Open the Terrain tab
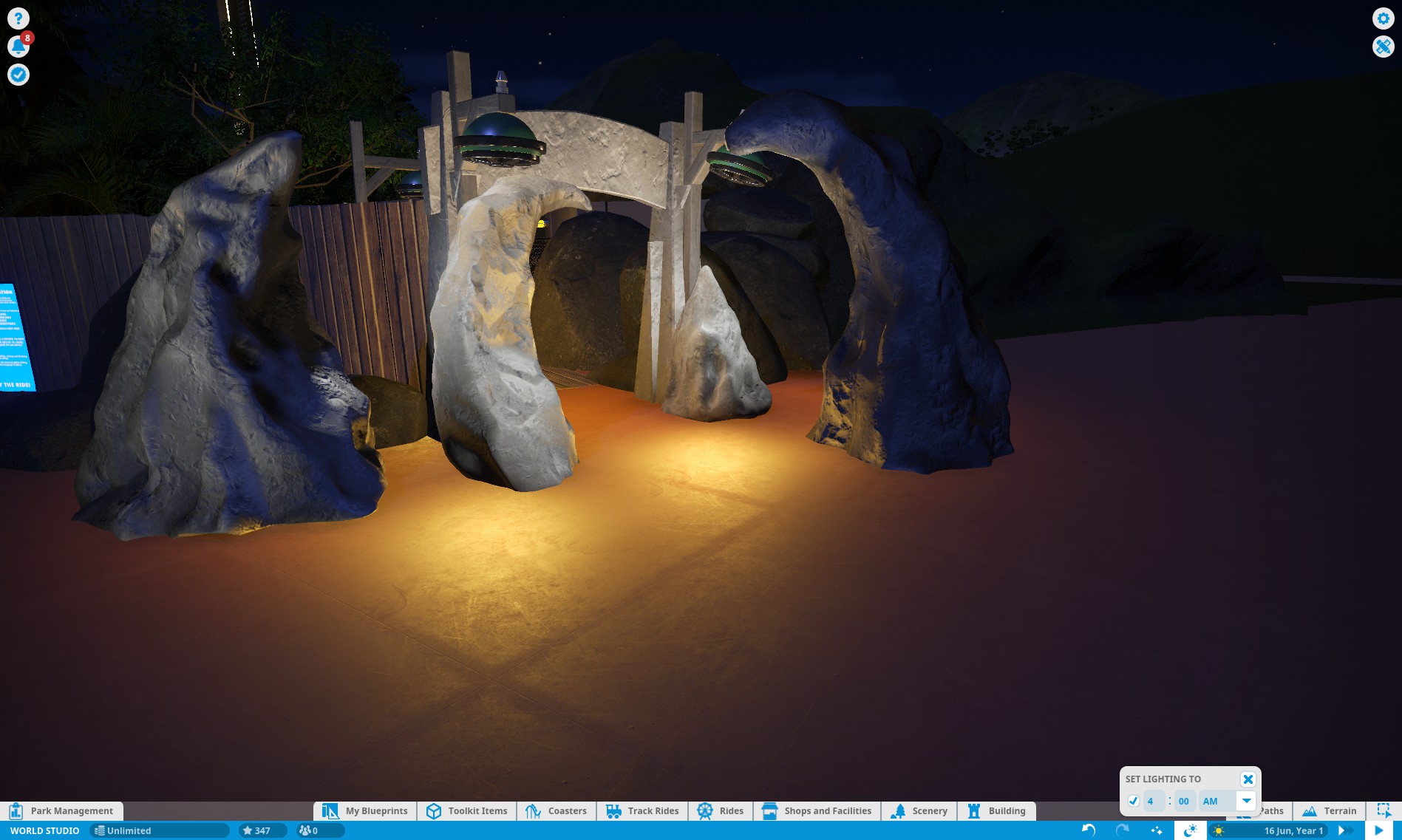Image resolution: width=1402 pixels, height=840 pixels. tap(1330, 810)
